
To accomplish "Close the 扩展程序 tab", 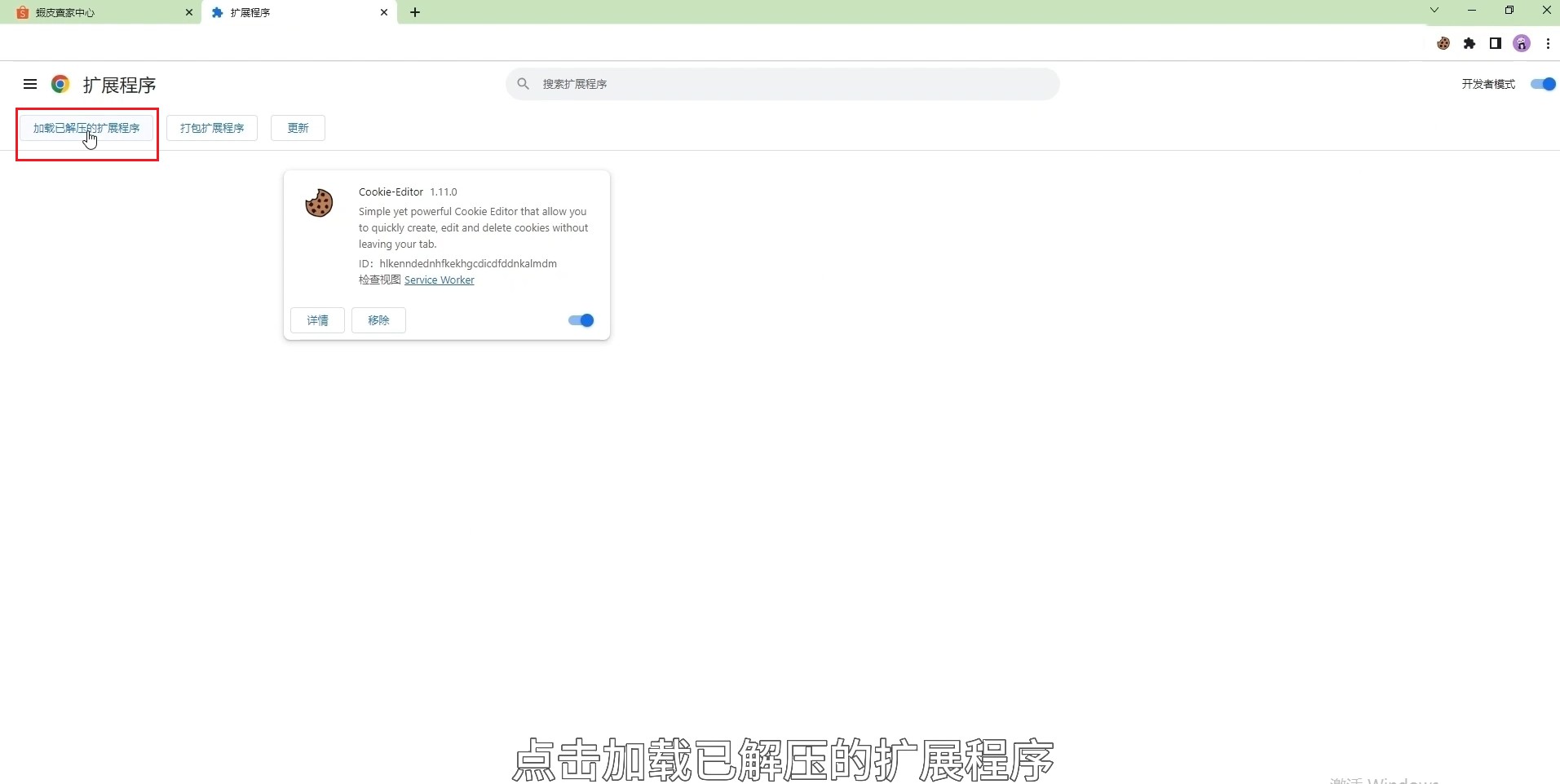I will [384, 12].
